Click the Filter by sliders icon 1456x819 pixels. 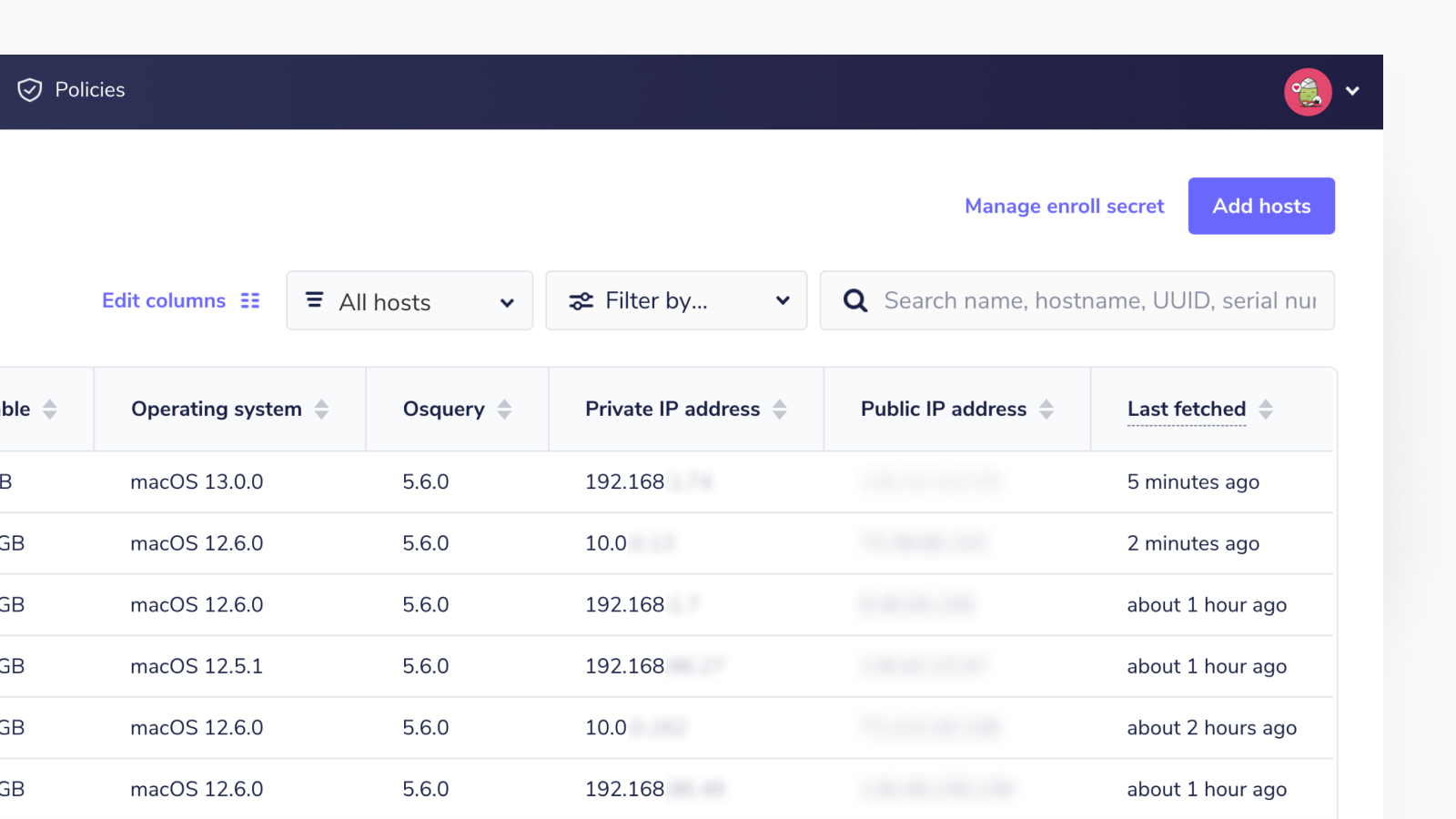click(x=581, y=301)
